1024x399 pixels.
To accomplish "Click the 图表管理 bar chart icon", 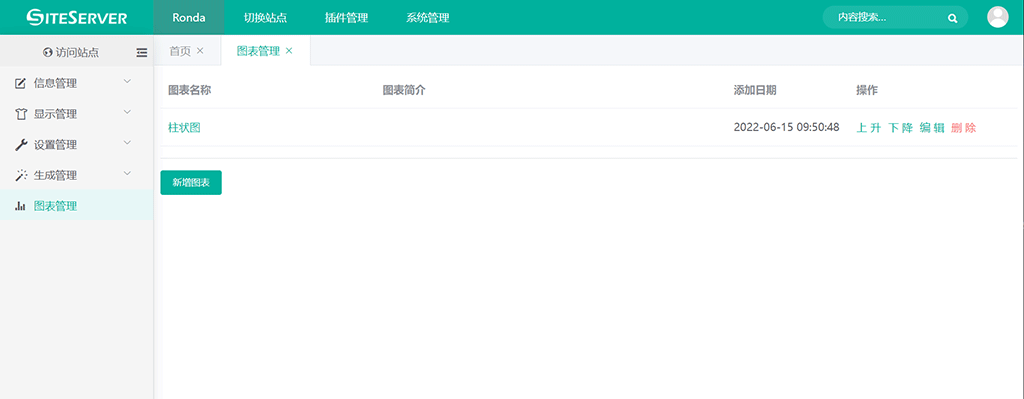I will coord(20,206).
